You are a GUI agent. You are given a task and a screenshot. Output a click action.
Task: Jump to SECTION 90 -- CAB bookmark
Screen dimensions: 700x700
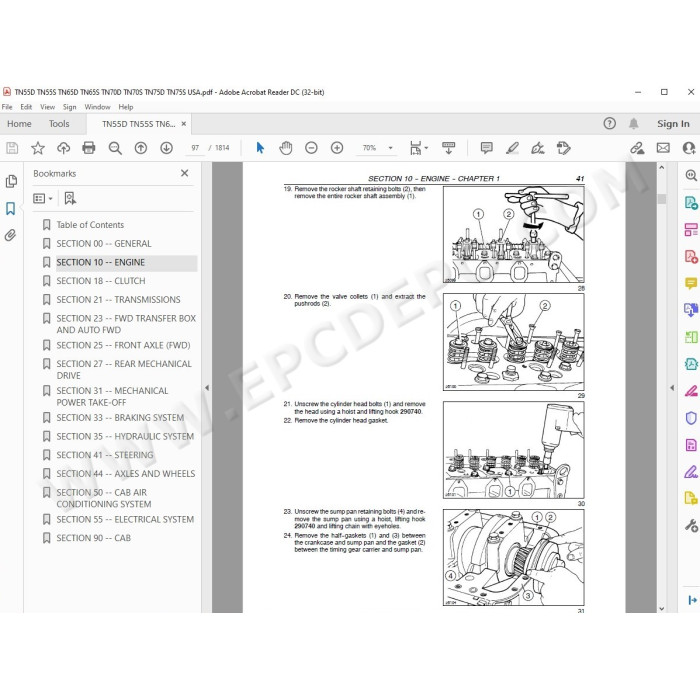pos(93,538)
